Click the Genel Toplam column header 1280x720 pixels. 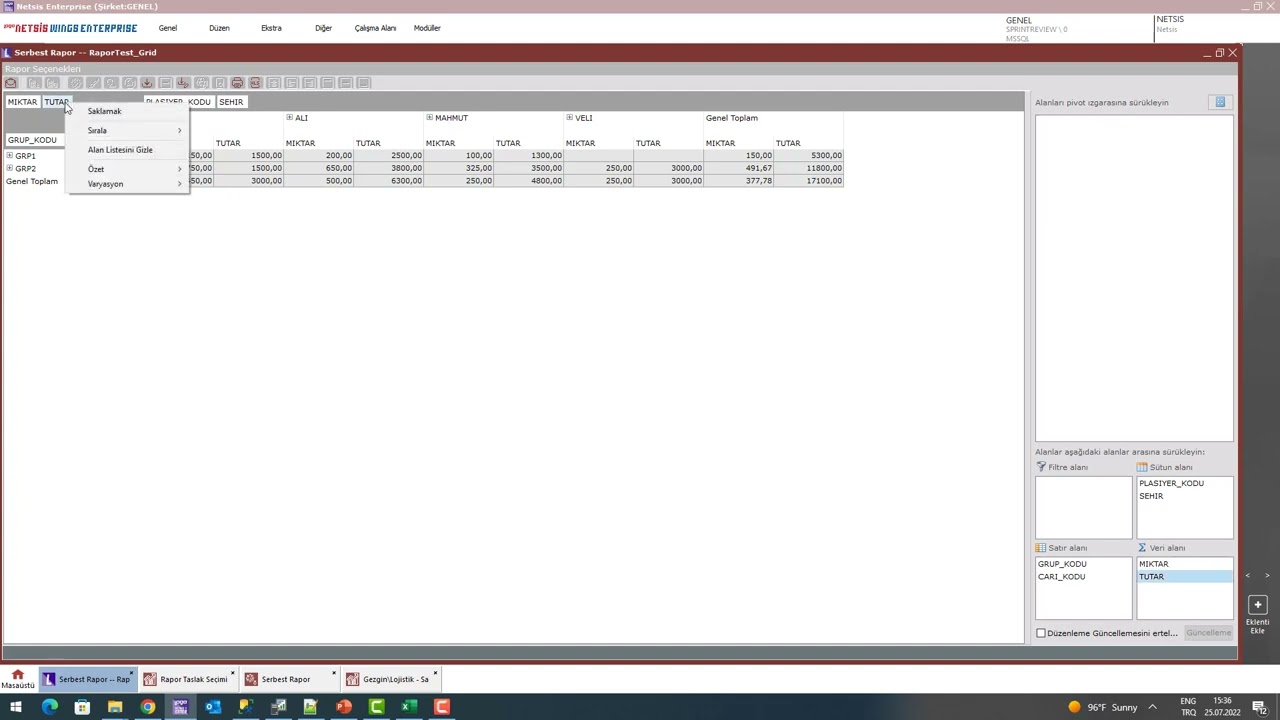coord(732,118)
